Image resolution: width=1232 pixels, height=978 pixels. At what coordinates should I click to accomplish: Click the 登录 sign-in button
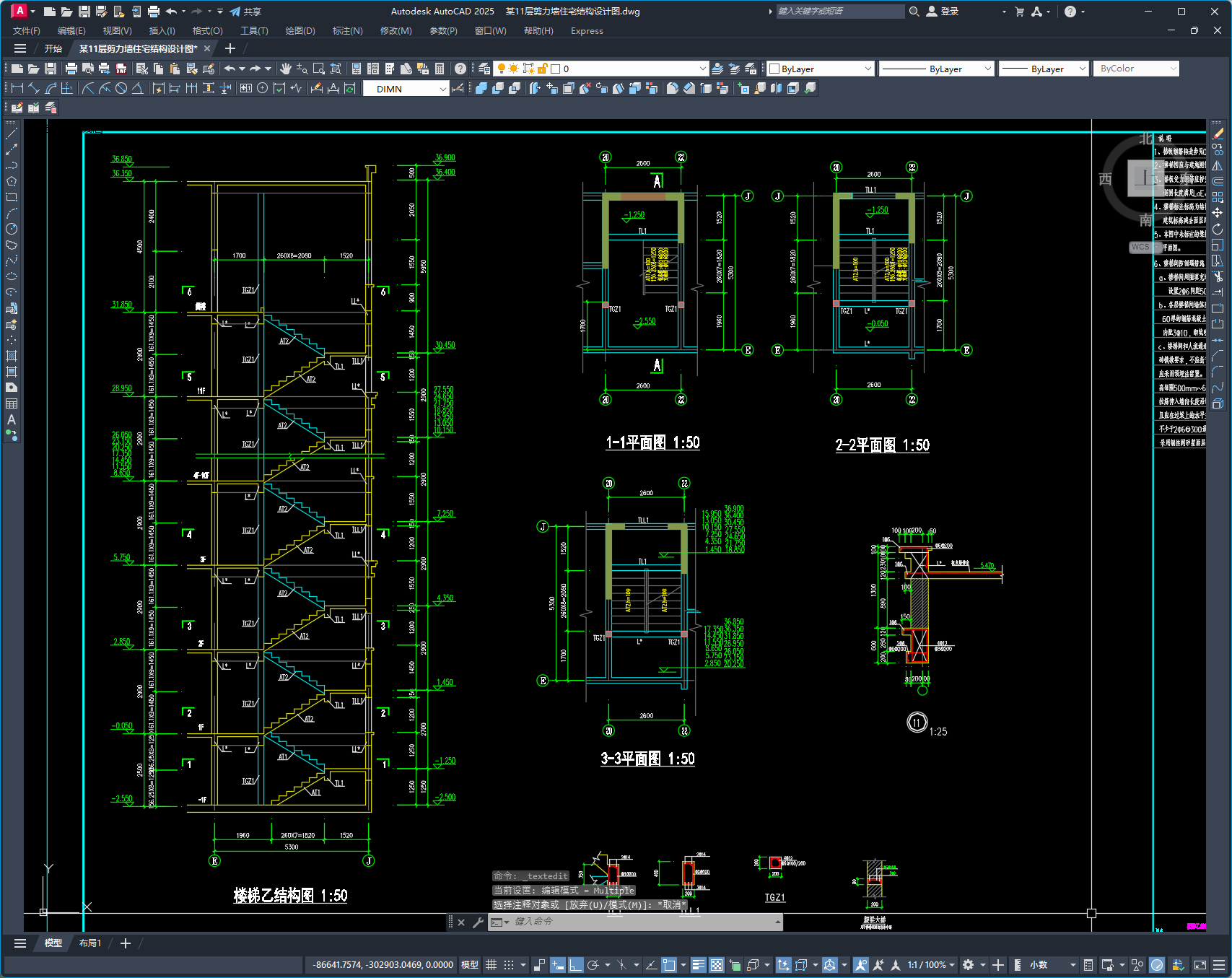click(943, 12)
